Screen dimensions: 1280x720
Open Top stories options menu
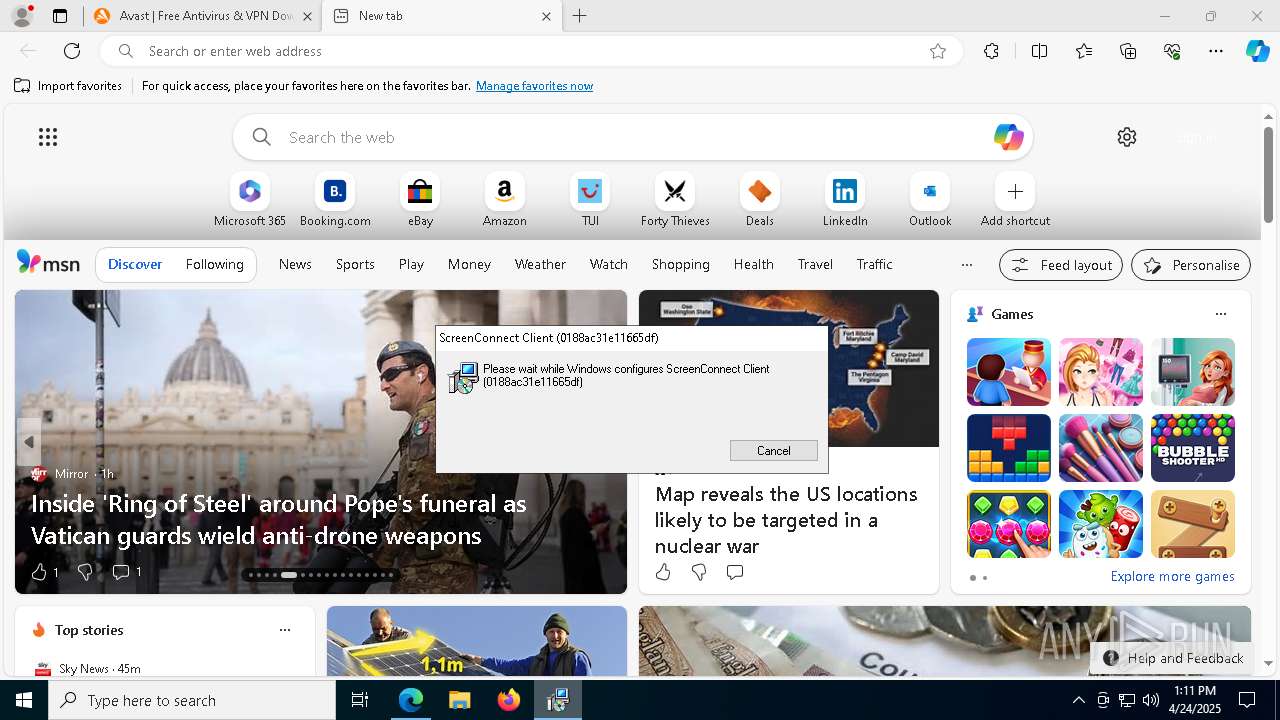pos(285,630)
